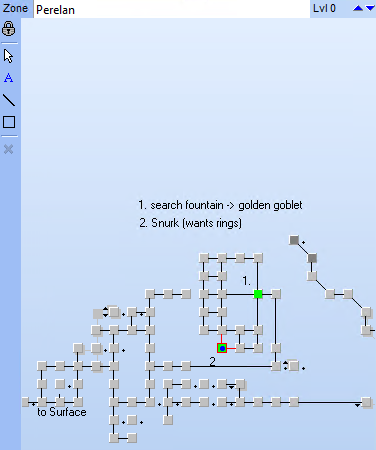Image resolution: width=376 pixels, height=450 pixels.
Task: Select the arrow pointer tool
Action: pyautogui.click(x=9, y=56)
